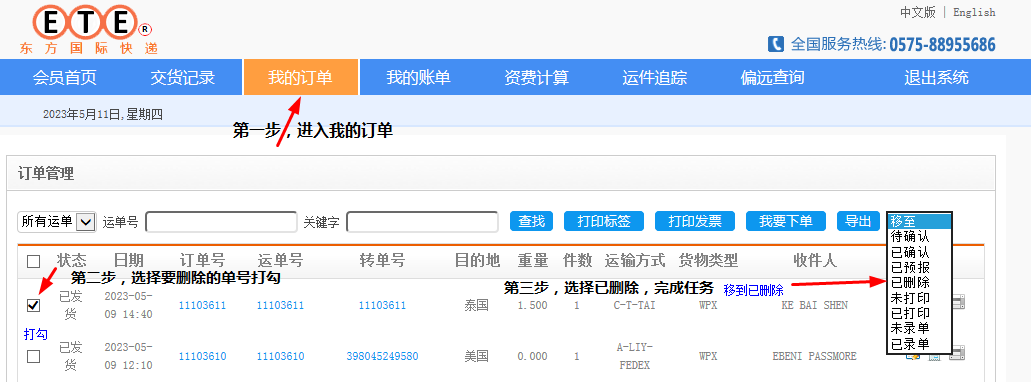
Task: Uncheck the checkbox for order 11103611
Action: tap(34, 305)
